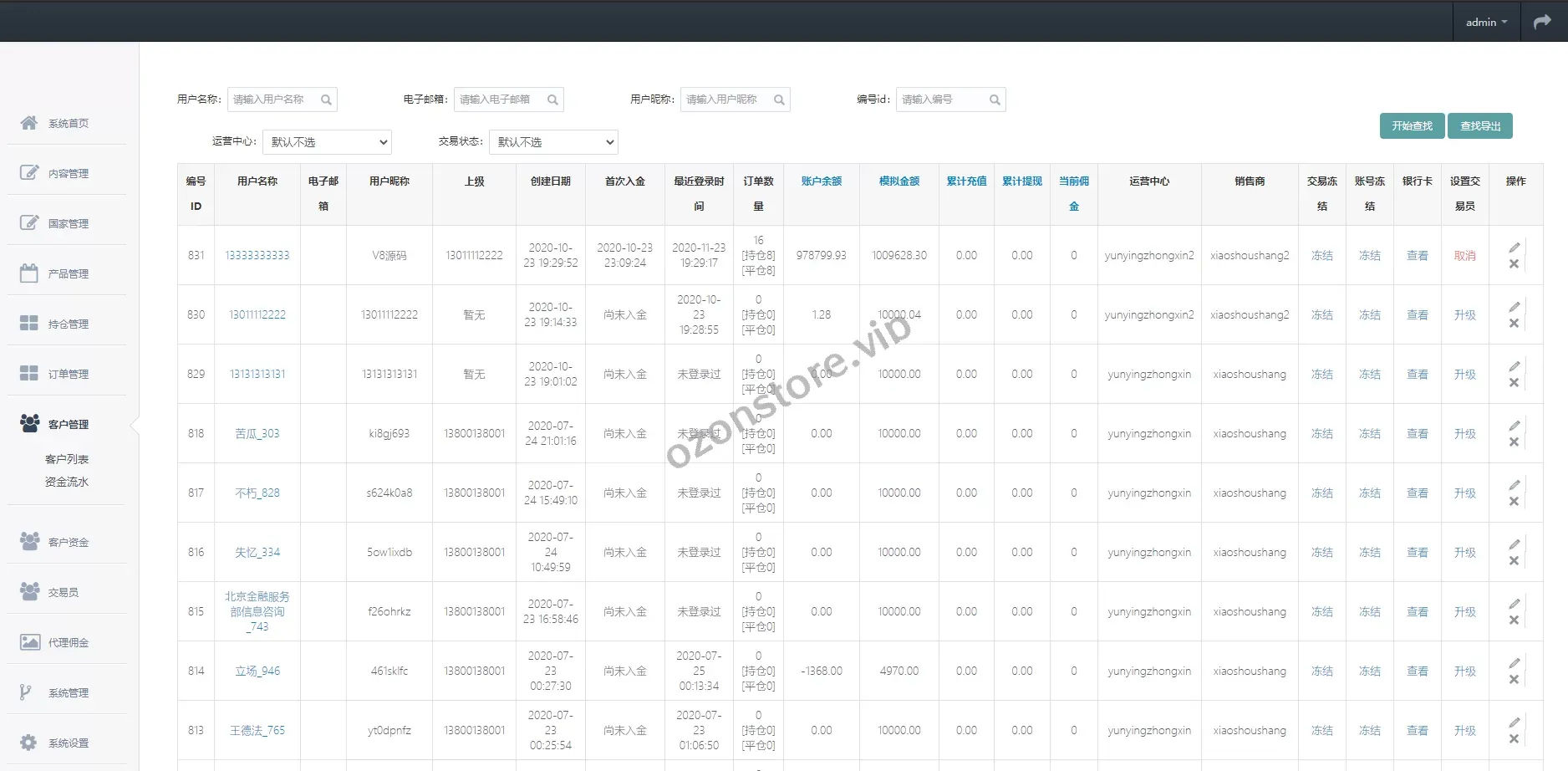Click 冻结 to freeze account for user 829

1370,374
